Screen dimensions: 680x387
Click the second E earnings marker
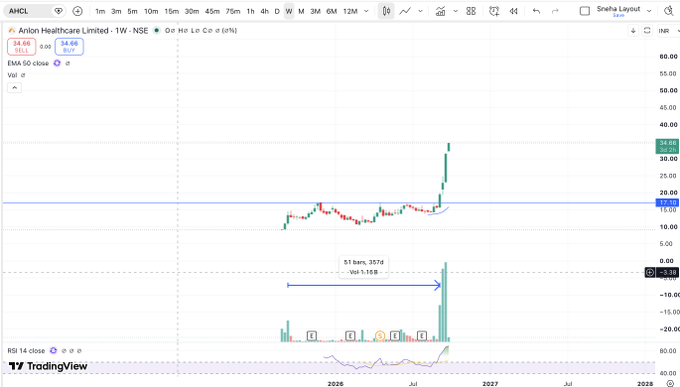(350, 335)
